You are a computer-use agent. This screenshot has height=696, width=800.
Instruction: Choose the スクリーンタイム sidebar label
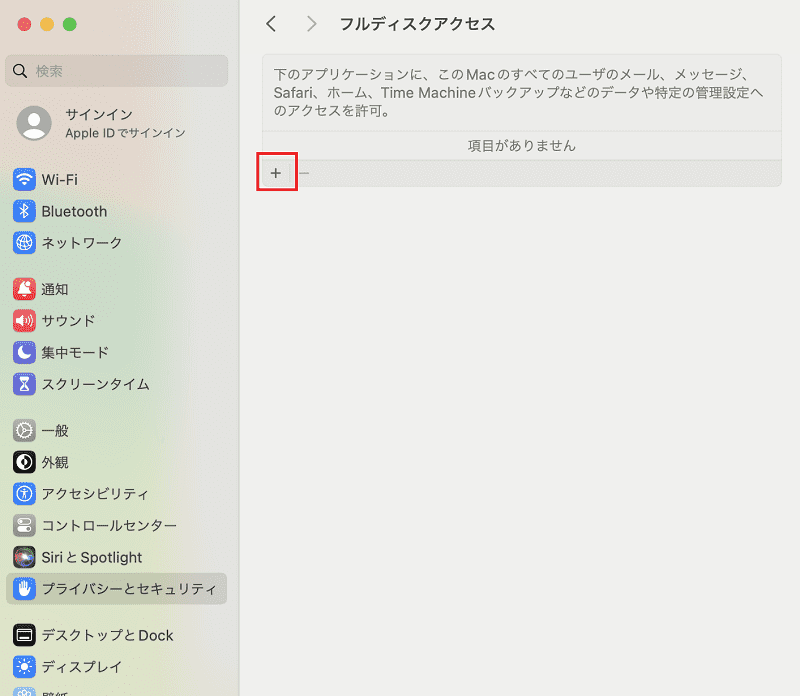pos(95,384)
